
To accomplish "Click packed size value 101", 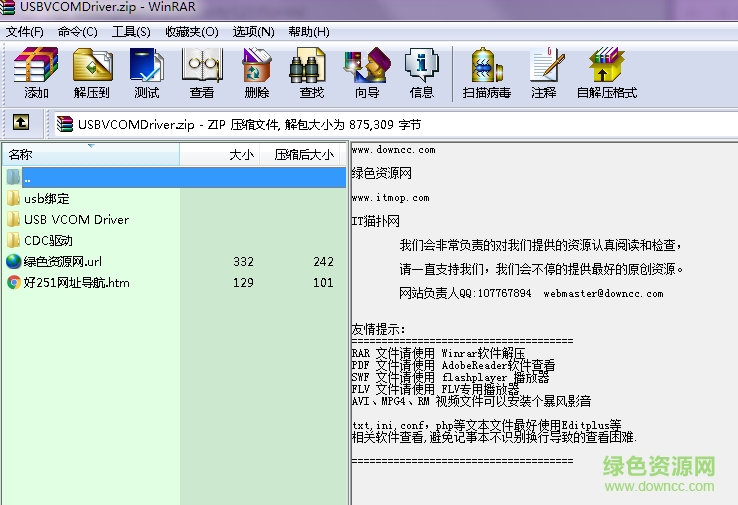I will 323,283.
